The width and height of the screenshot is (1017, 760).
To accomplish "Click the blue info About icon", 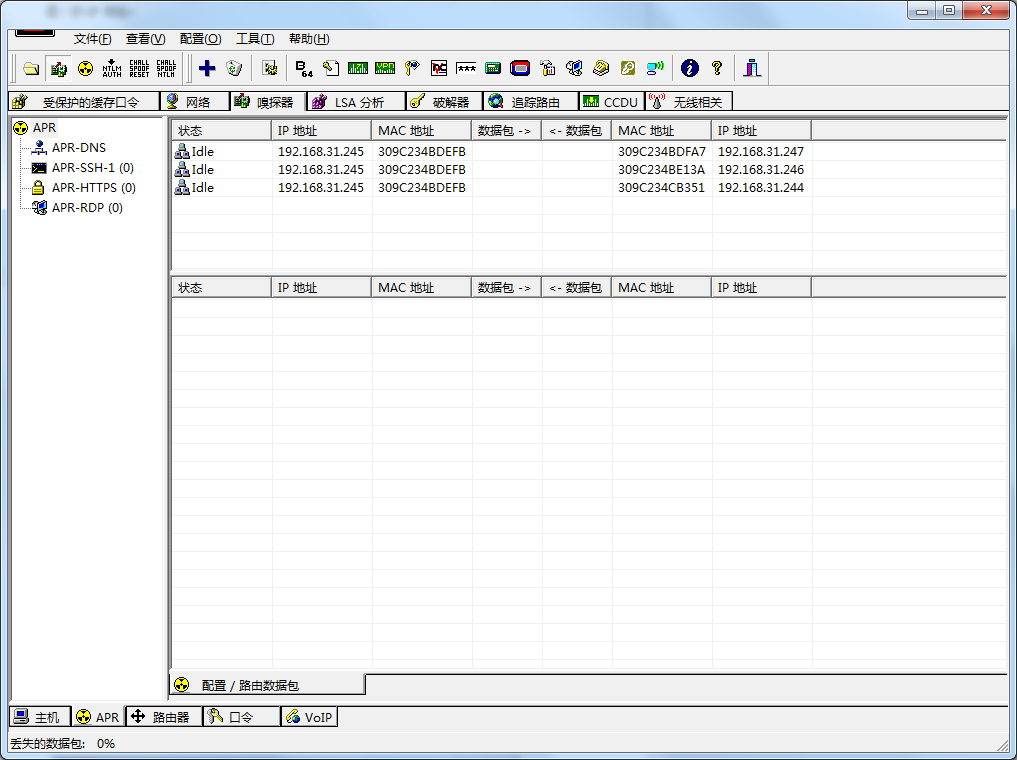I will coord(689,68).
